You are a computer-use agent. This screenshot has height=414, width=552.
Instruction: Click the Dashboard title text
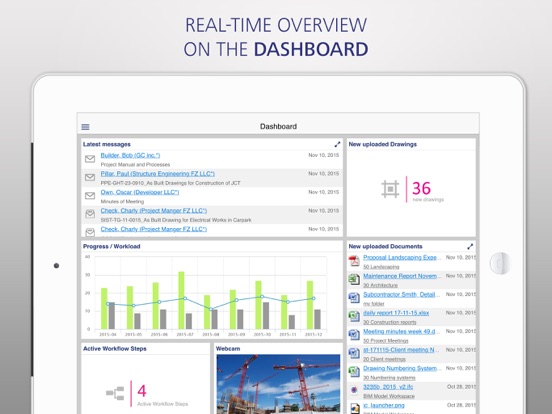[278, 126]
